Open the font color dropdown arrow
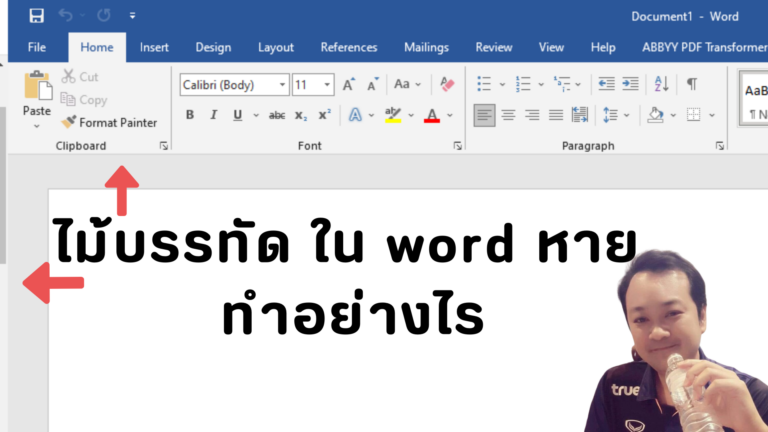This screenshot has width=768, height=432. [450, 116]
